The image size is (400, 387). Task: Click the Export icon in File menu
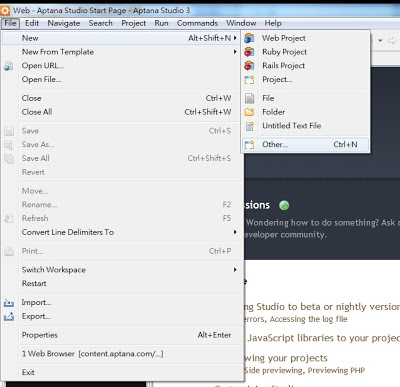pos(9,316)
